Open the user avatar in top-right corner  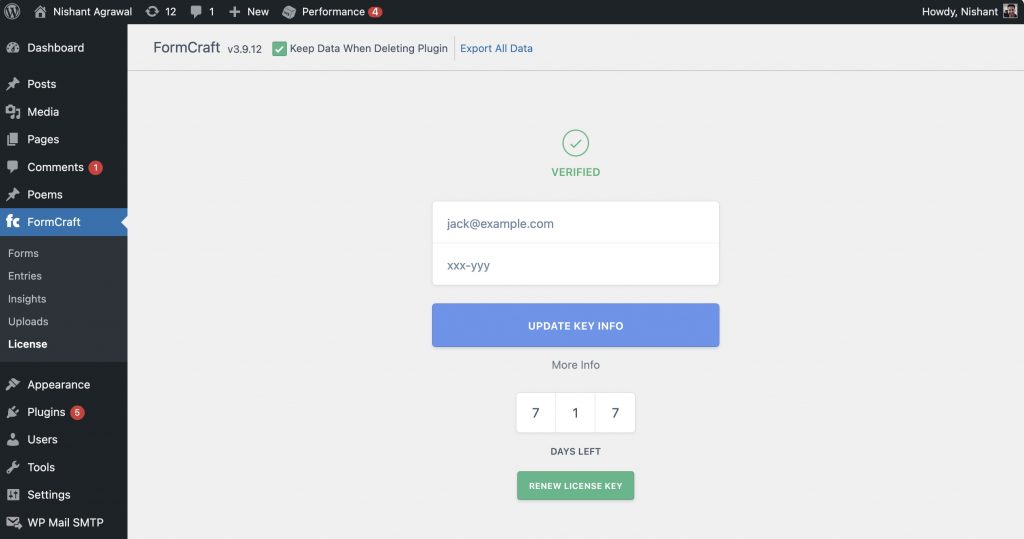point(1010,12)
